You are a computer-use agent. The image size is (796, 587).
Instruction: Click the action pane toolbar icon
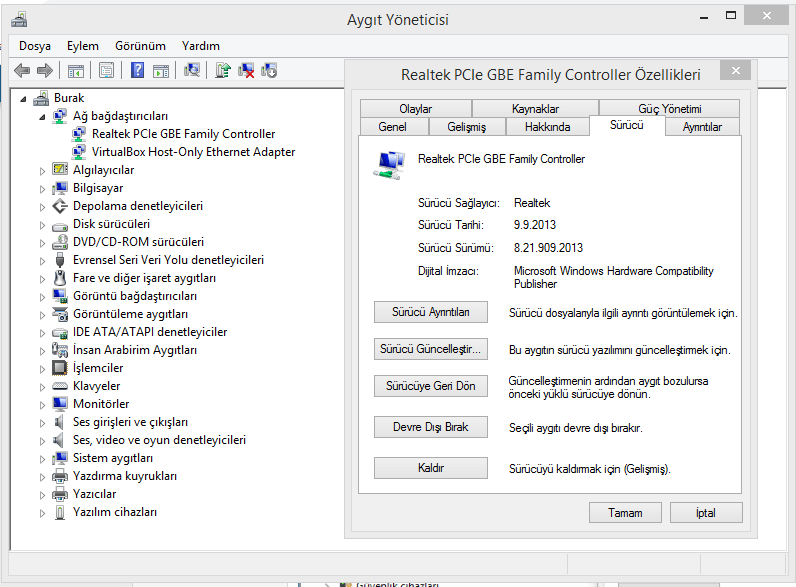pos(161,71)
